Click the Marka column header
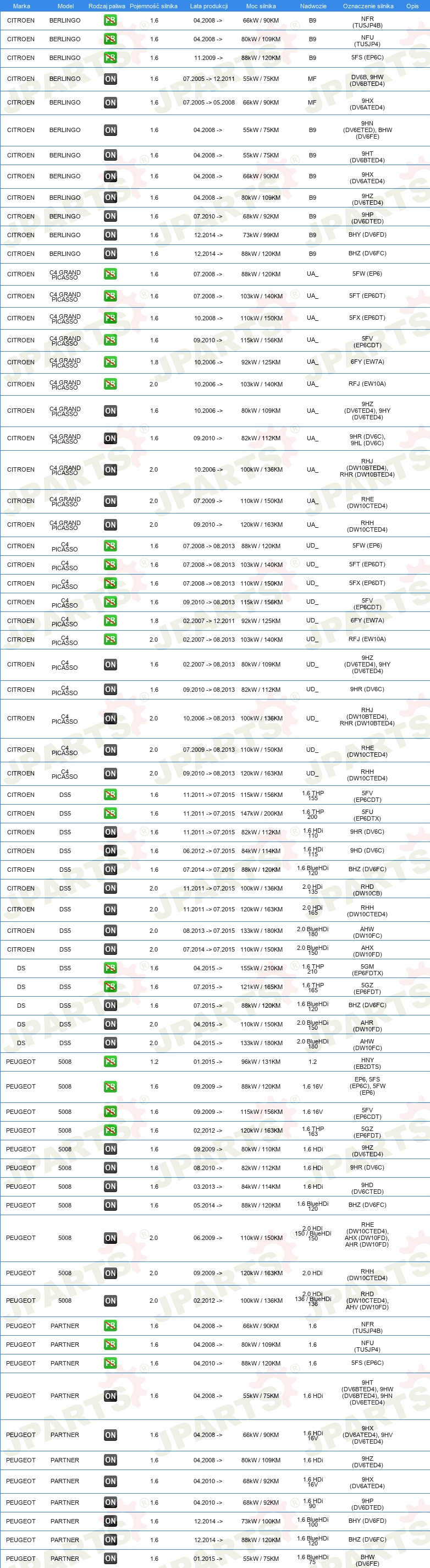430x1568 pixels. (x=21, y=6)
